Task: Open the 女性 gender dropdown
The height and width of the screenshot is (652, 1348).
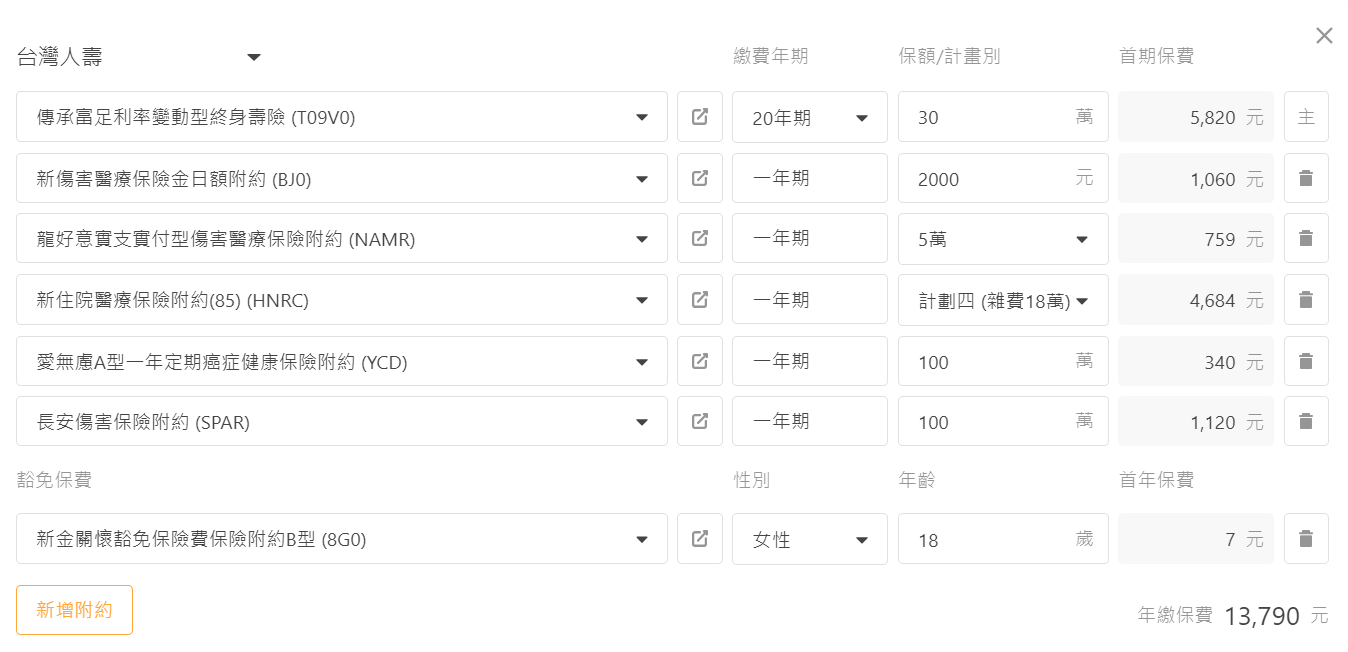Action: [x=809, y=540]
